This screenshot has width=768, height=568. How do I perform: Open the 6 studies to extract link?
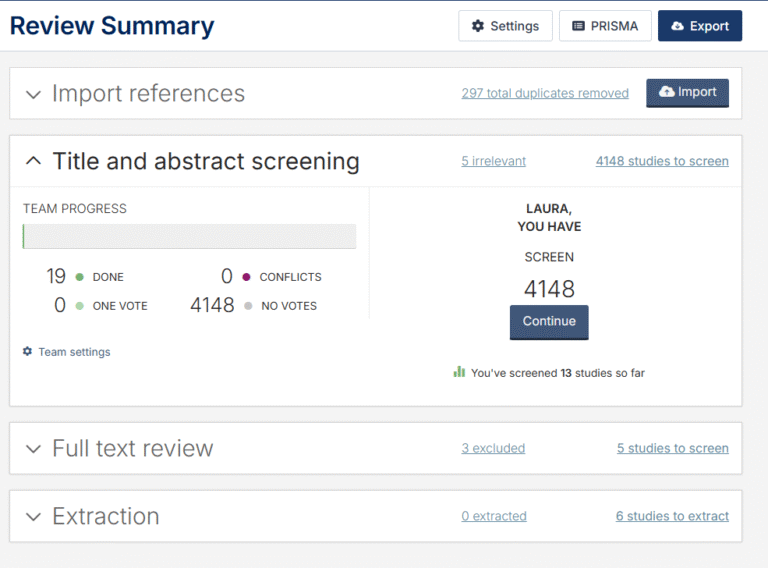click(x=672, y=516)
